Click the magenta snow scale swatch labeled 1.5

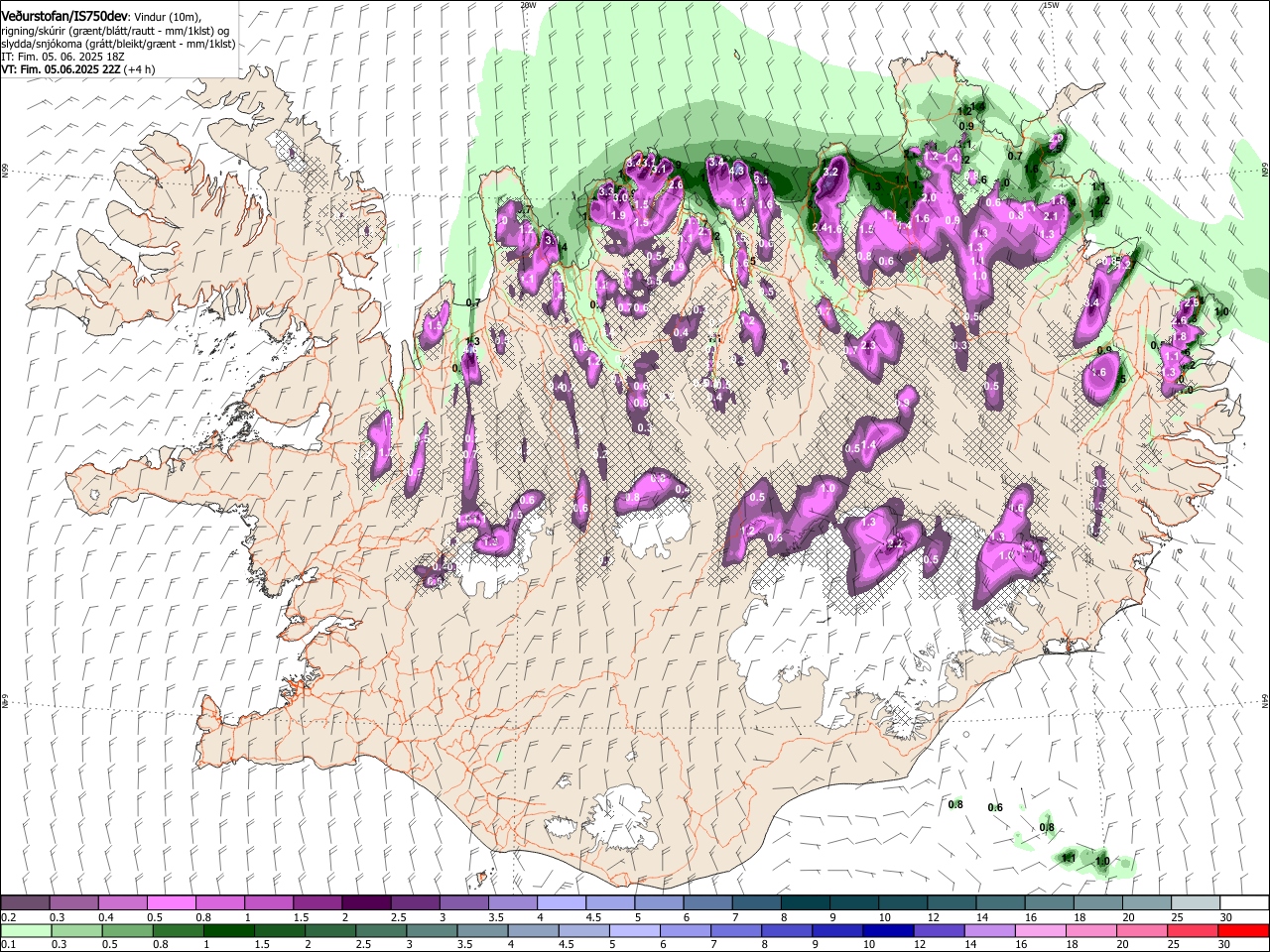click(317, 903)
